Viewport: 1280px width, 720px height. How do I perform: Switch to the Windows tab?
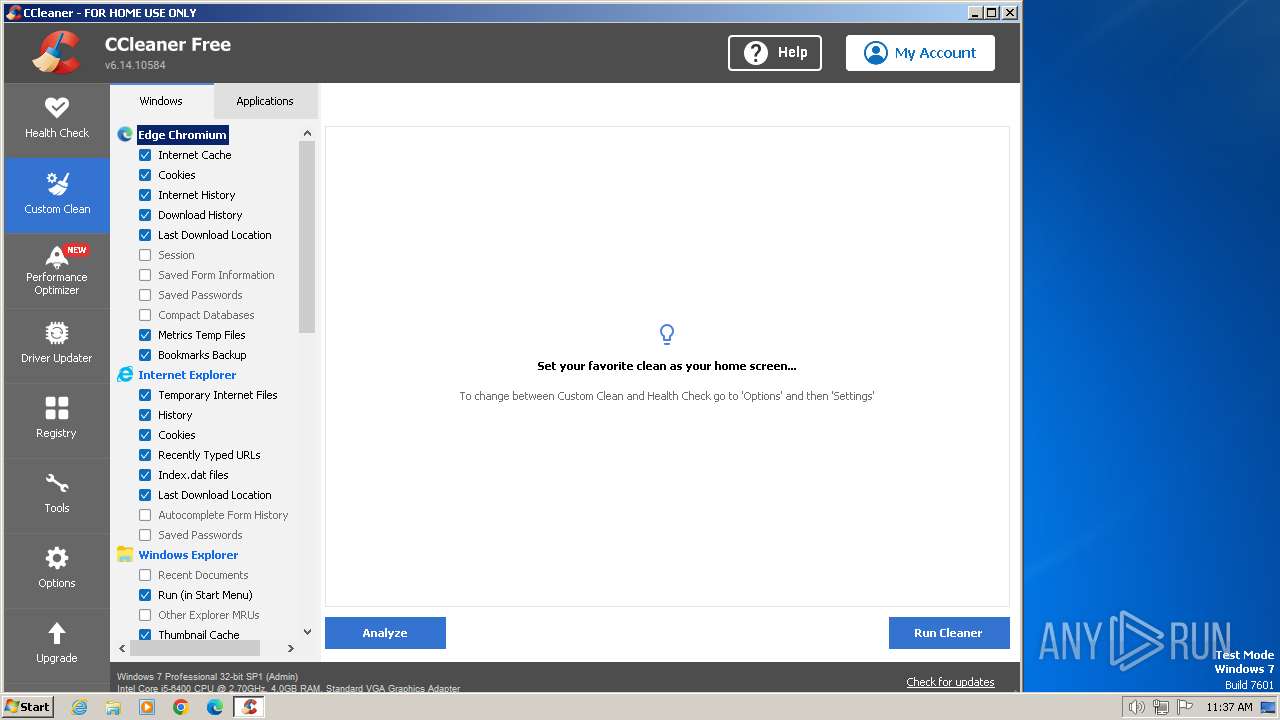[161, 101]
